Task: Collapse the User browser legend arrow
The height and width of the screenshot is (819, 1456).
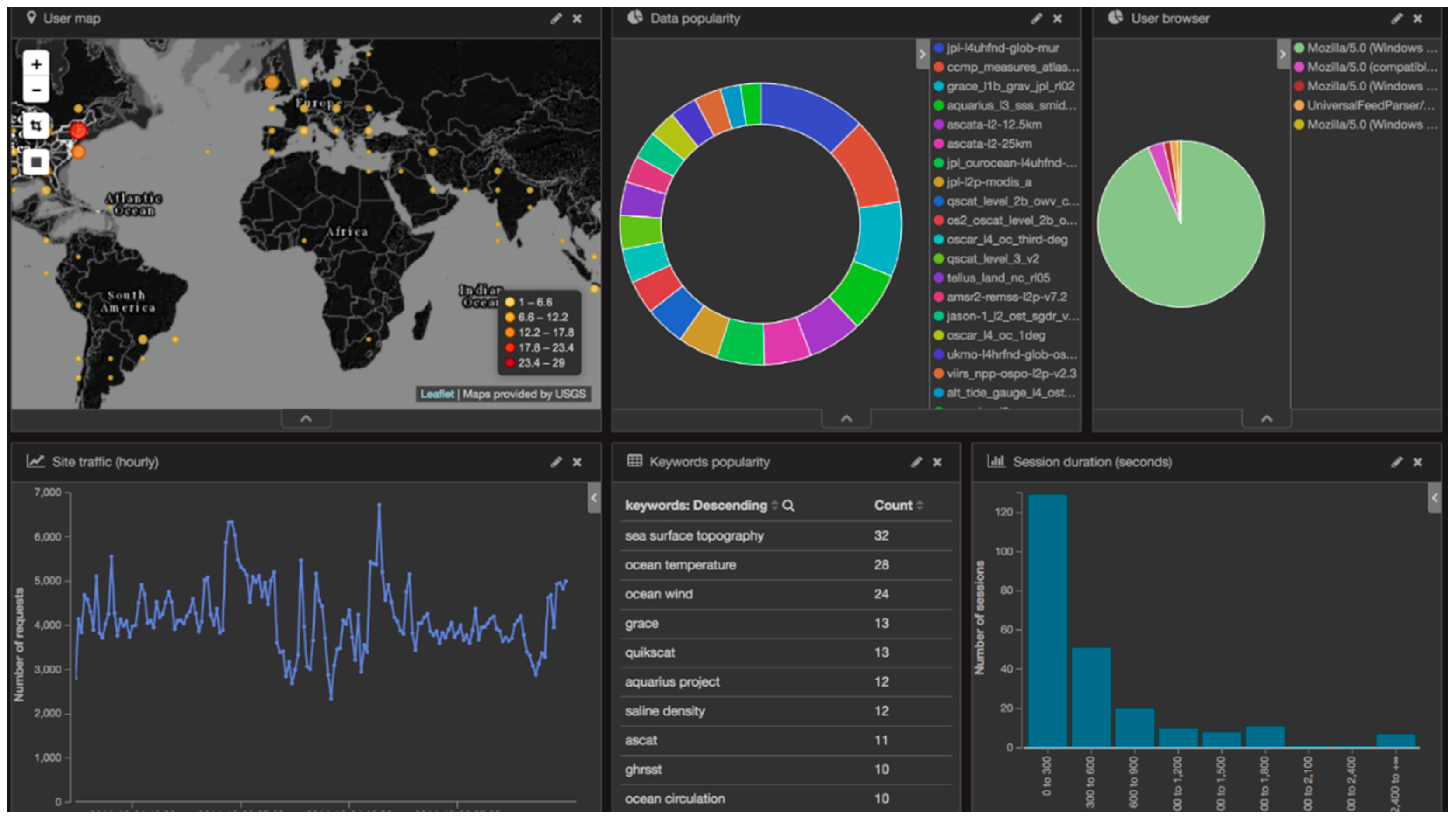Action: tap(1282, 54)
